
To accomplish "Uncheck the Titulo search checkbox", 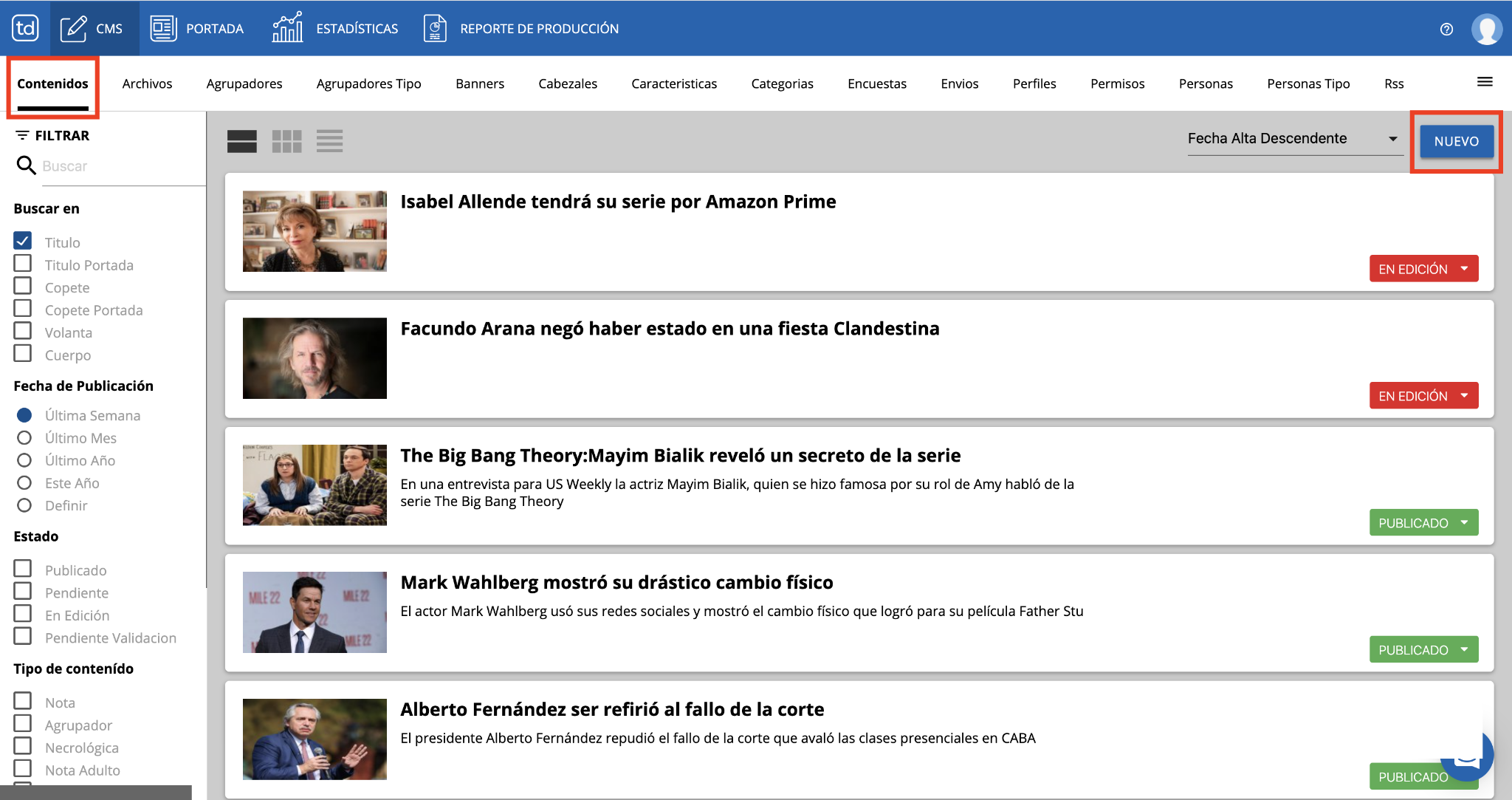I will [x=23, y=241].
